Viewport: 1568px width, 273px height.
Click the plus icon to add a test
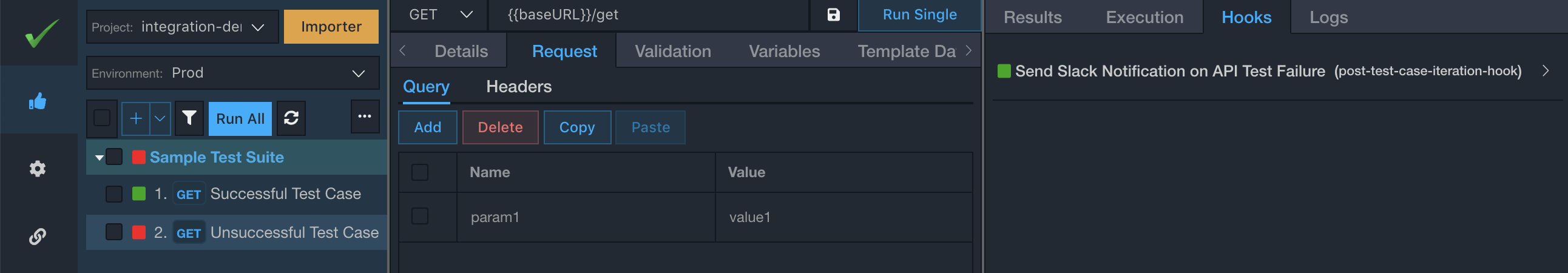point(136,118)
